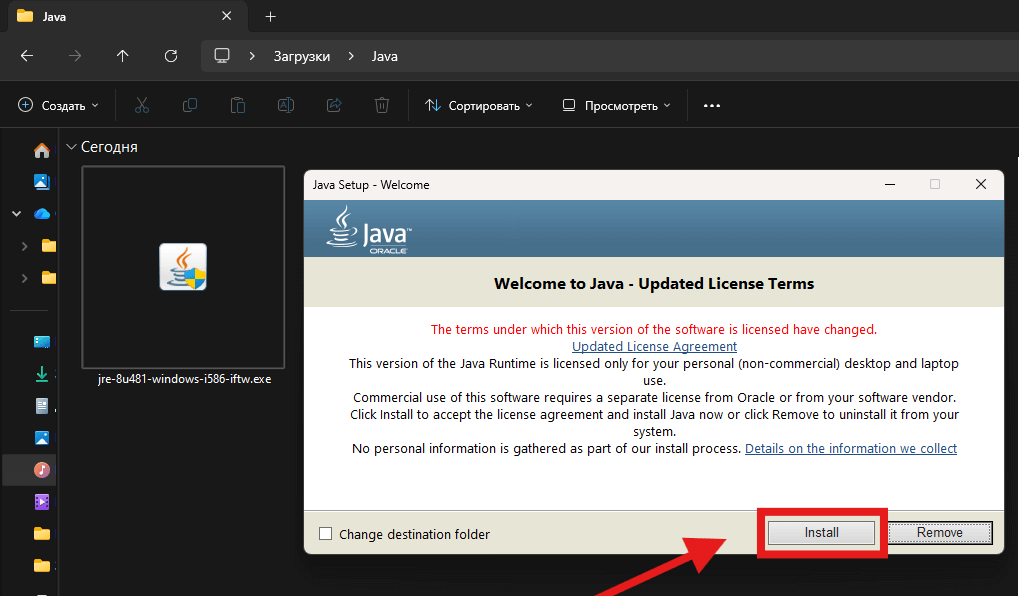Open Загрузки in the breadcrumb path

[302, 57]
